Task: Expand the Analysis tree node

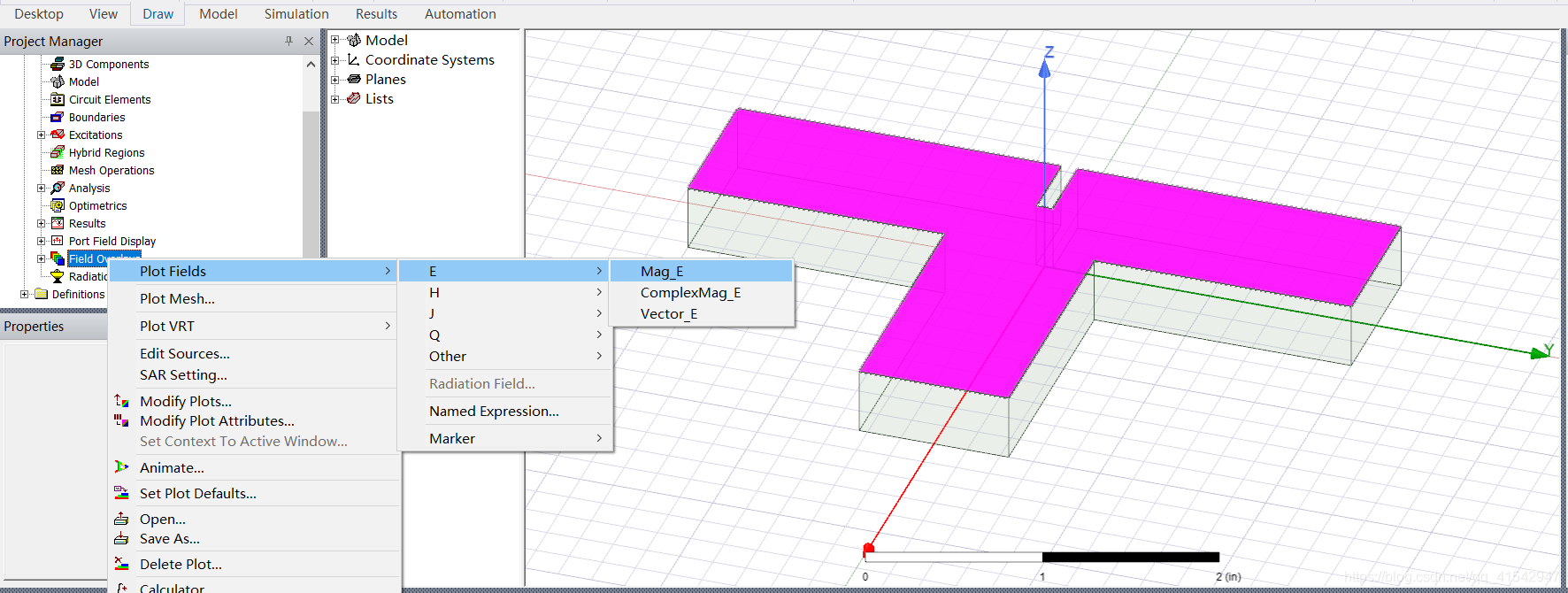Action: (41, 188)
